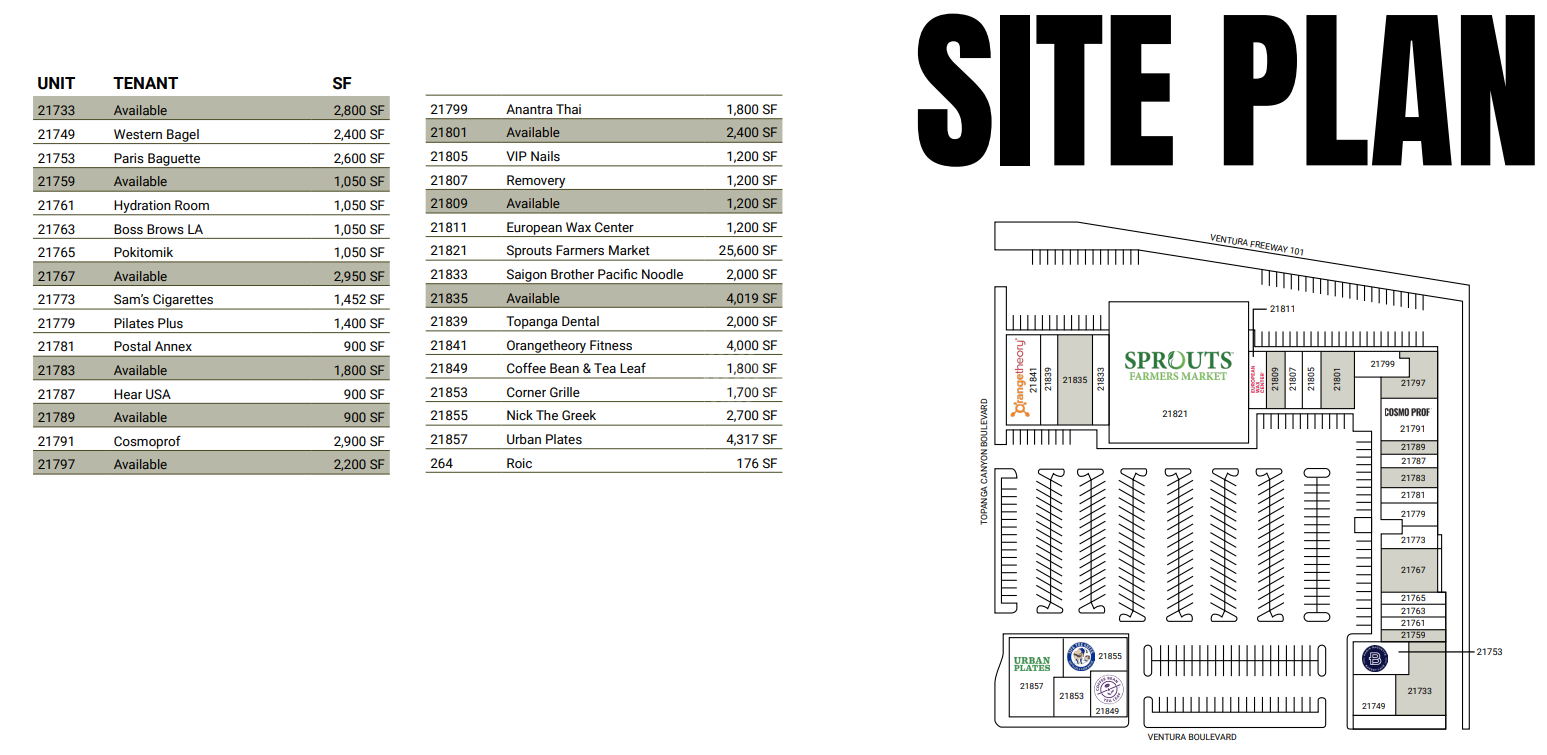Click unit 21835 on the site map
Screen dimensions: 1547x755
pos(1075,380)
